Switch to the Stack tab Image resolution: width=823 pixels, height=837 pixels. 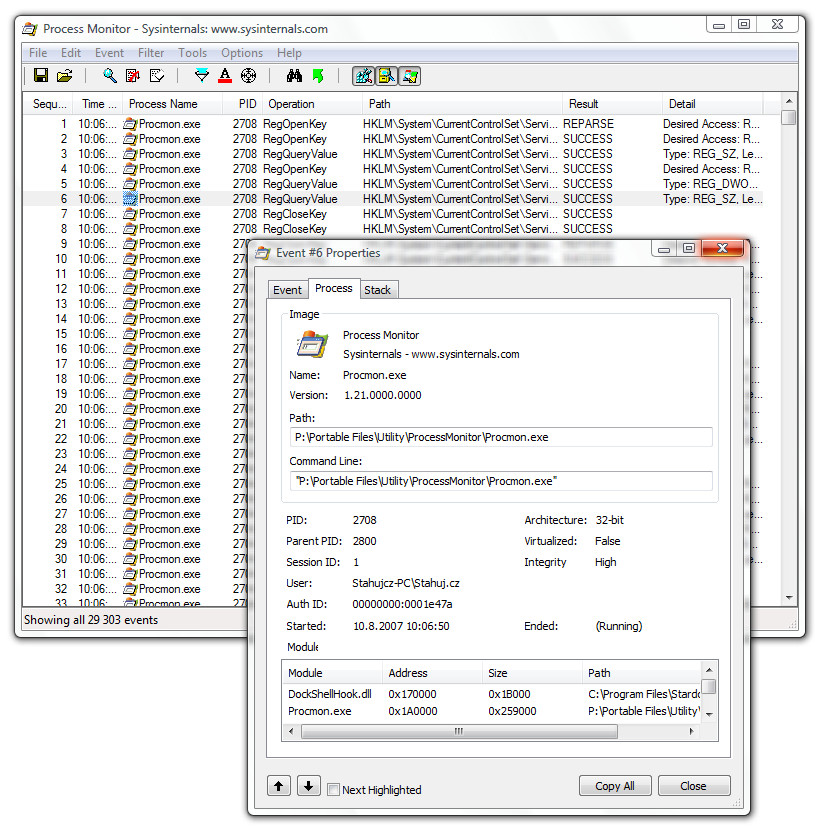pyautogui.click(x=378, y=290)
